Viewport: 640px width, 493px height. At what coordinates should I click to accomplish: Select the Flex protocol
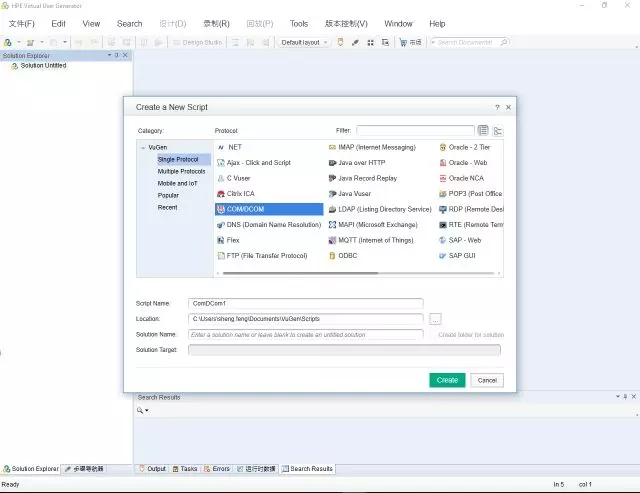point(228,240)
